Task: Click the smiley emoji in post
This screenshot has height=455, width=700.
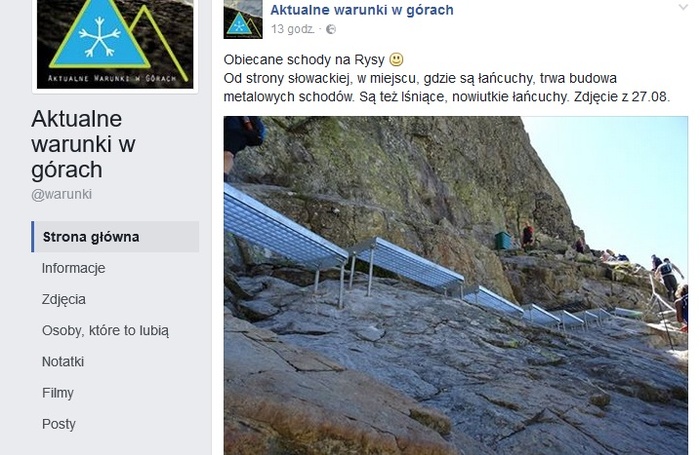Action: (396, 59)
